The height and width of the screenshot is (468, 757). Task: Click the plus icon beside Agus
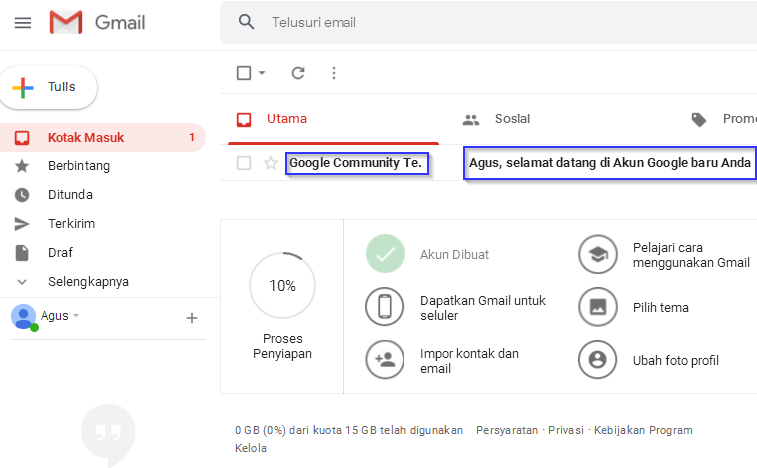[192, 318]
